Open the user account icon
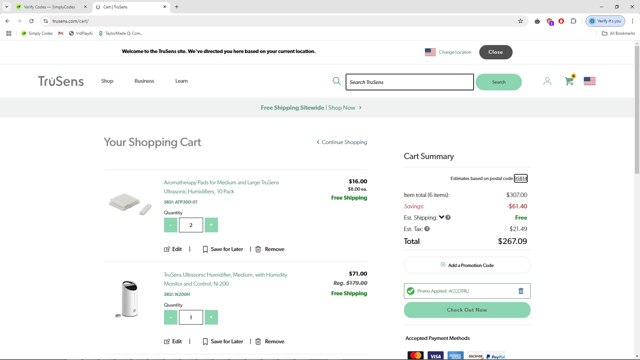Image resolution: width=640 pixels, height=360 pixels. click(x=547, y=81)
